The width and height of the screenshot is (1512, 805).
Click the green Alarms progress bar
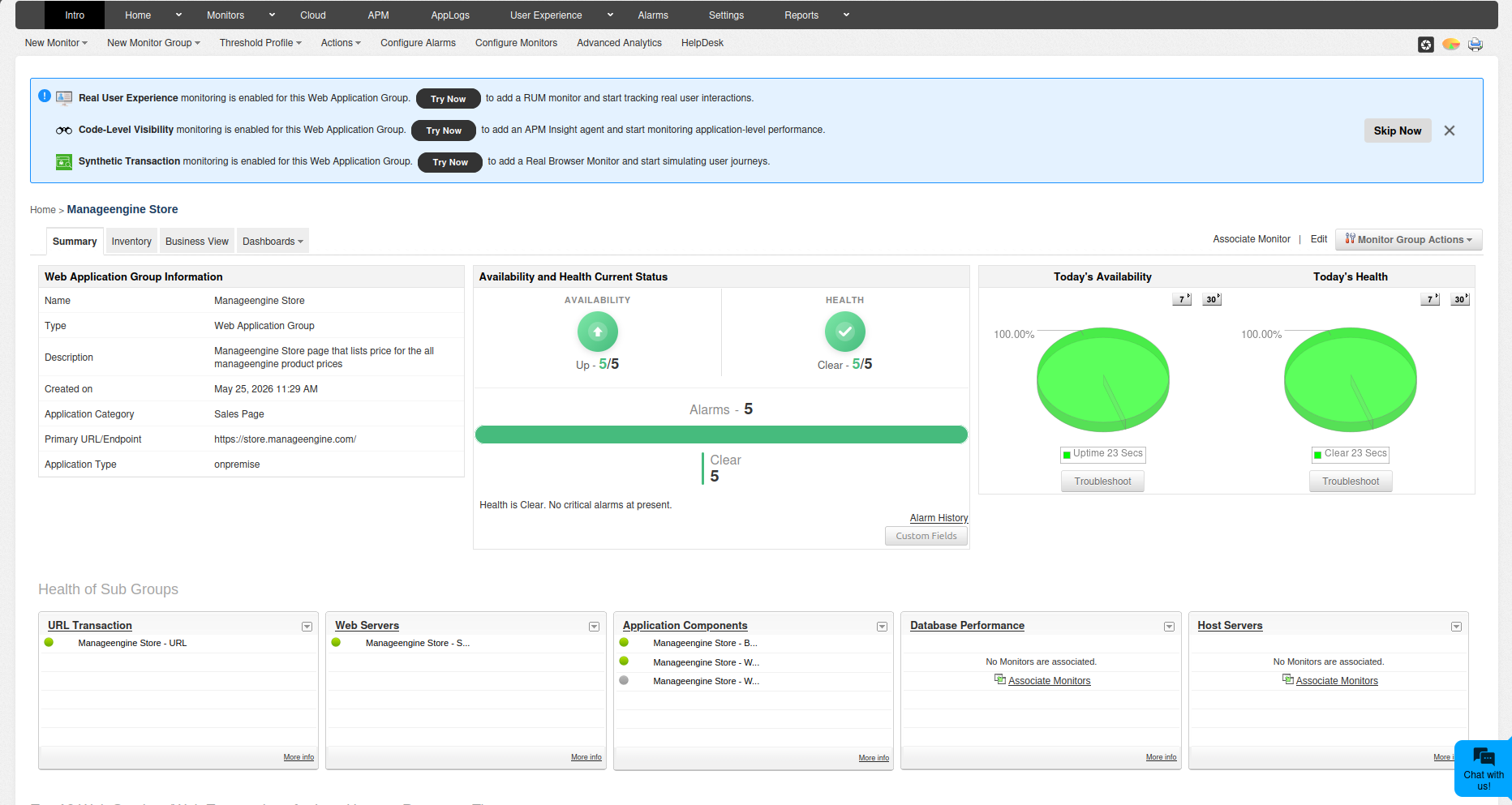721,435
